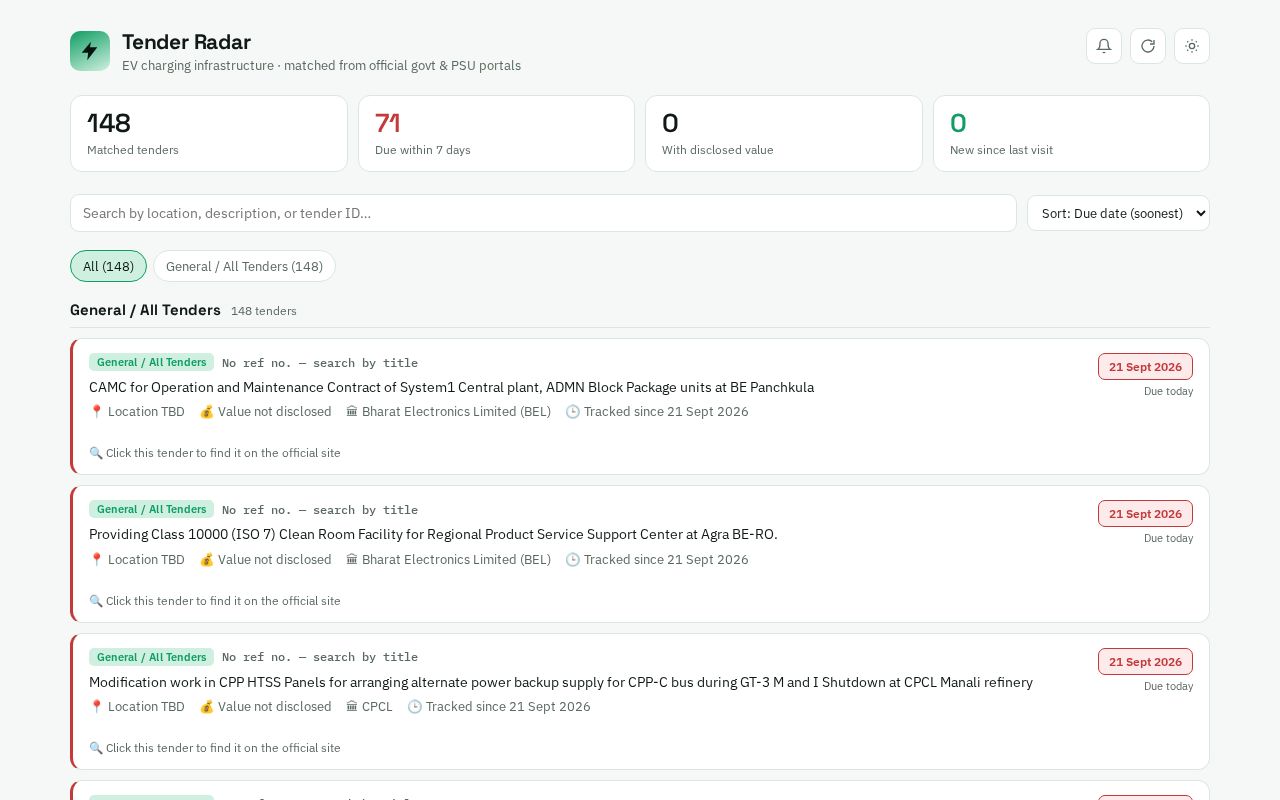The image size is (1280, 800).
Task: Click the General / All Tenders section heading
Action: point(145,310)
